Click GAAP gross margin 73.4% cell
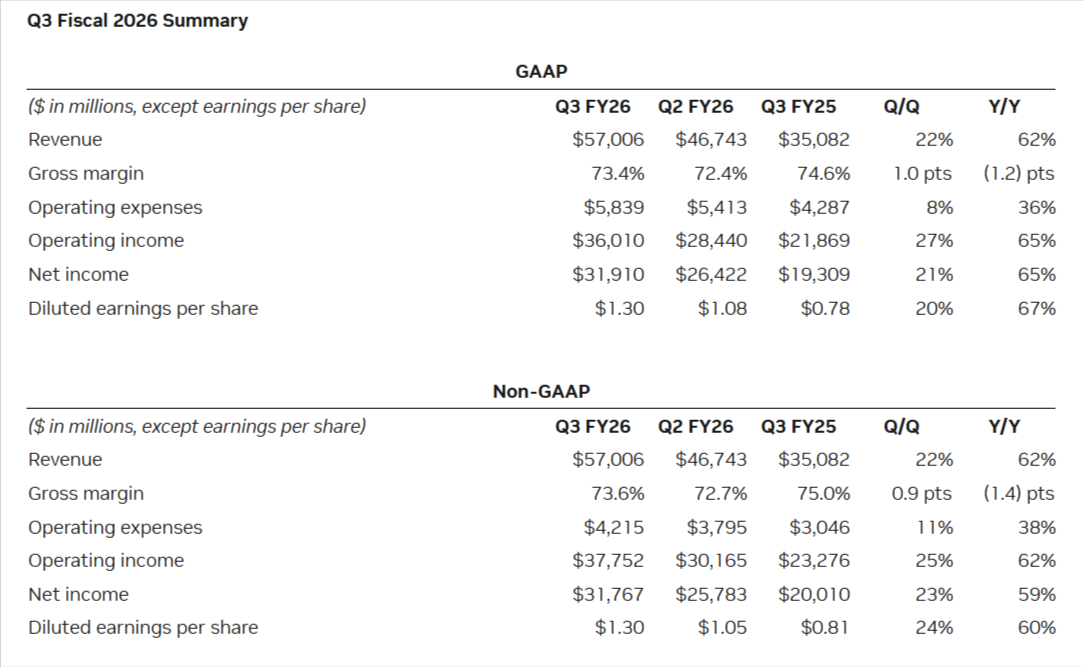The width and height of the screenshot is (1083, 667). point(618,173)
